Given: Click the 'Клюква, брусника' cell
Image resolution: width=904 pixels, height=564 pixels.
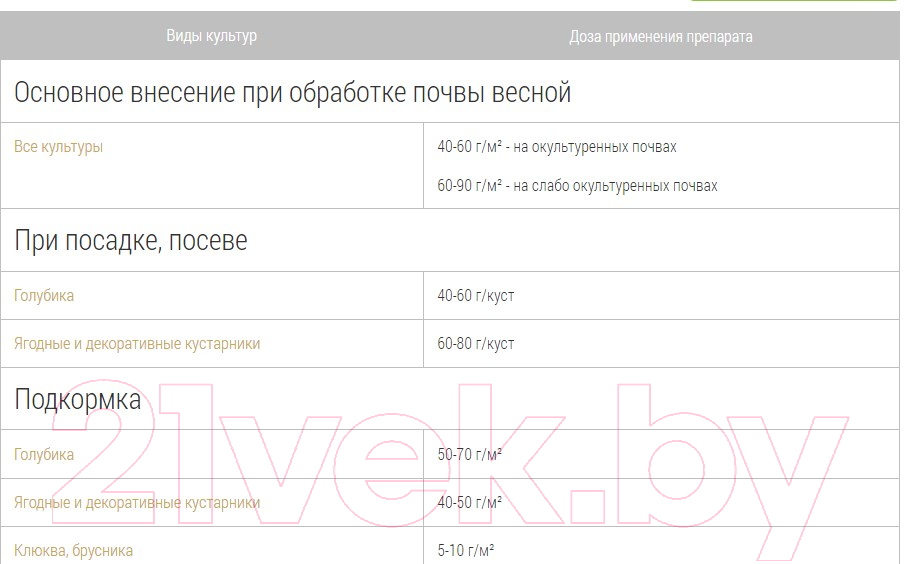Looking at the screenshot, I should 73,551.
